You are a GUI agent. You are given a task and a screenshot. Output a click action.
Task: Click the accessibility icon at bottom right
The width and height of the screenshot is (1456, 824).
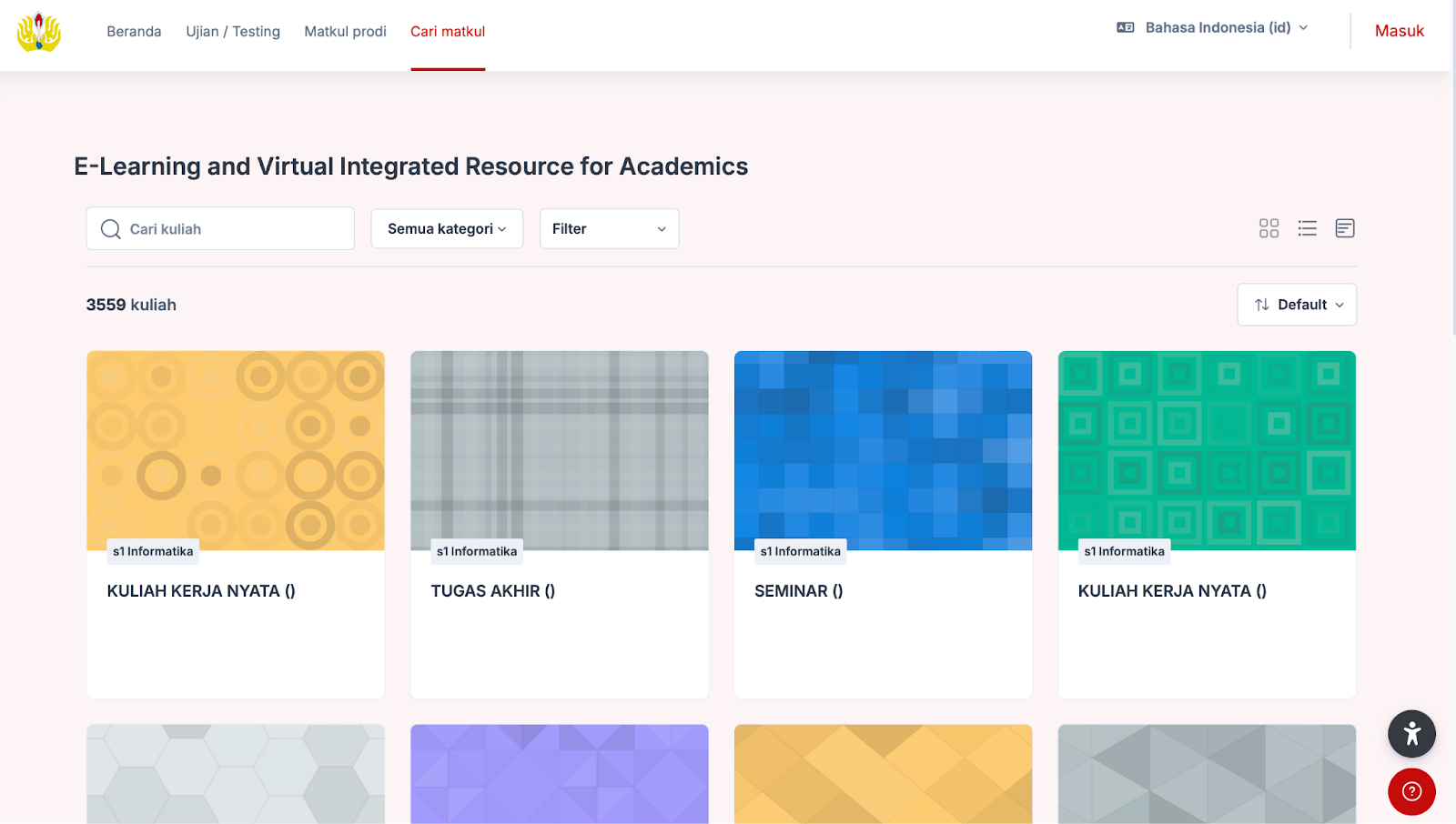1411,733
